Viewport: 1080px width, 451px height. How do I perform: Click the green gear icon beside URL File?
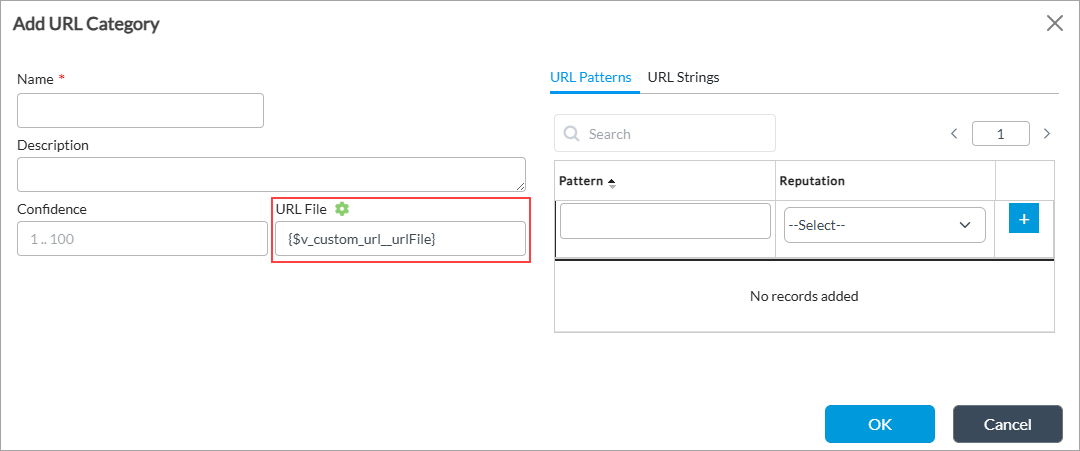[x=342, y=208]
